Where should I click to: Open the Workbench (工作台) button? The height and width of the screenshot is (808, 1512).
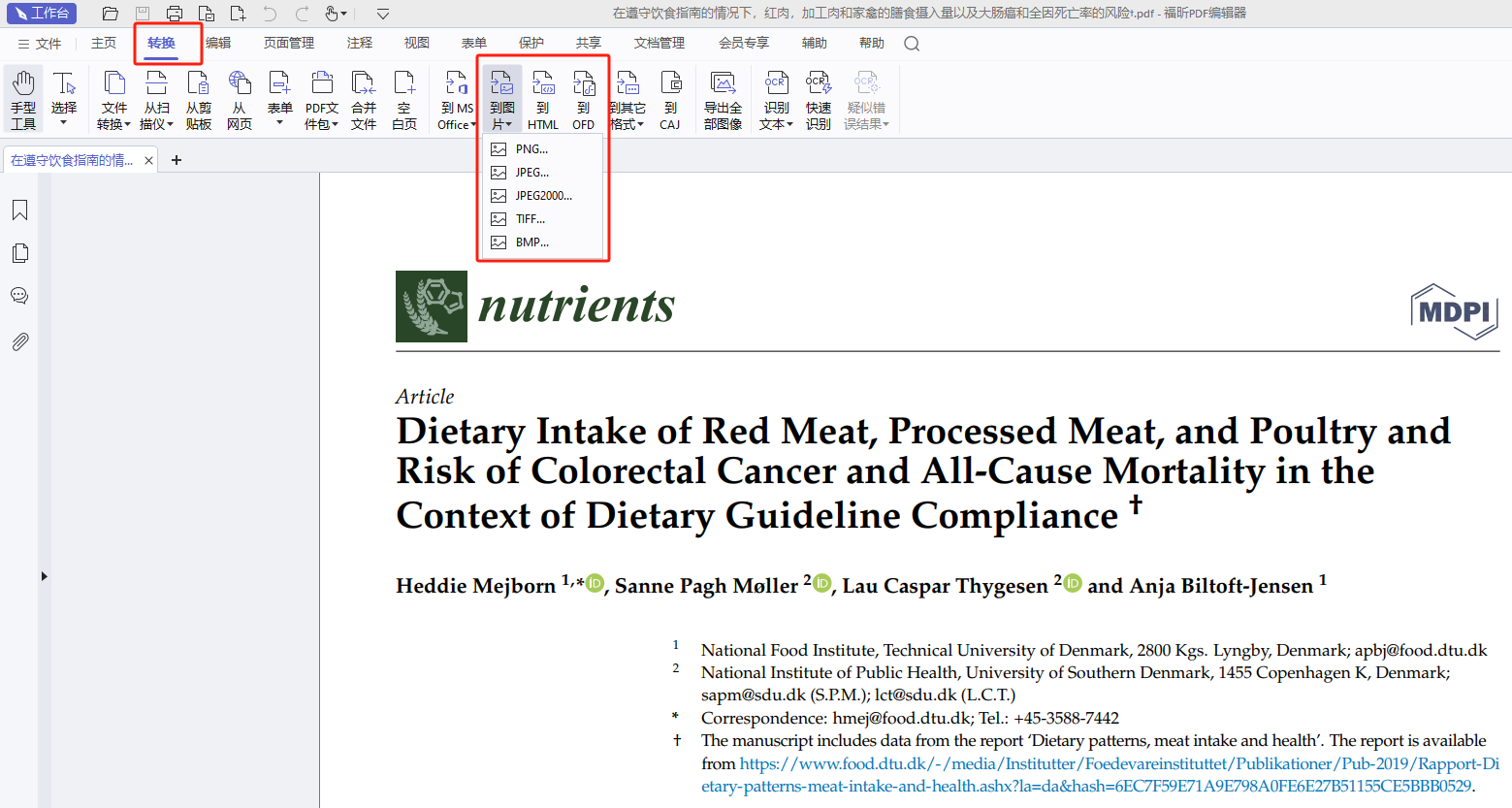tap(42, 14)
